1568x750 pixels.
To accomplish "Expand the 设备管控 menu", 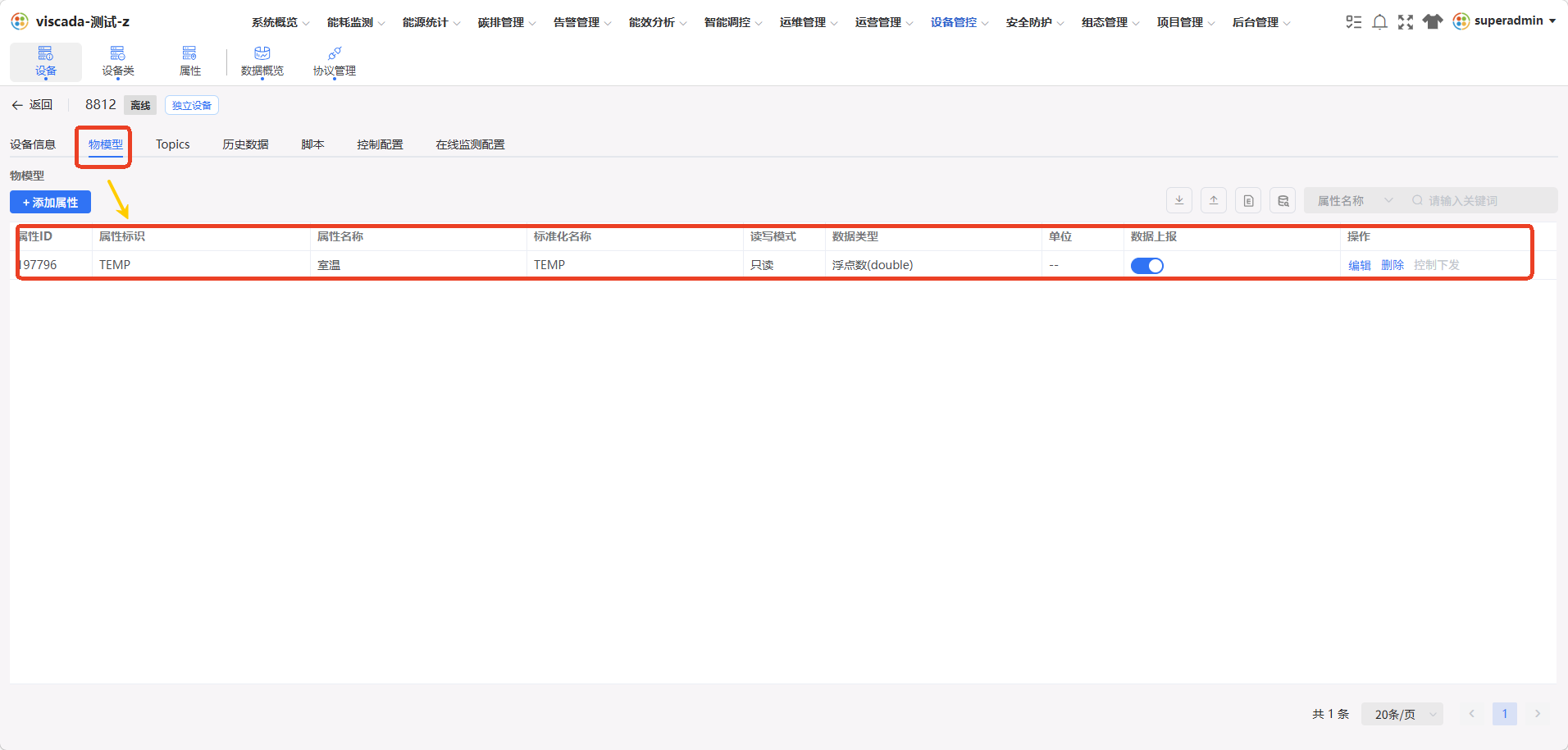I will (959, 22).
